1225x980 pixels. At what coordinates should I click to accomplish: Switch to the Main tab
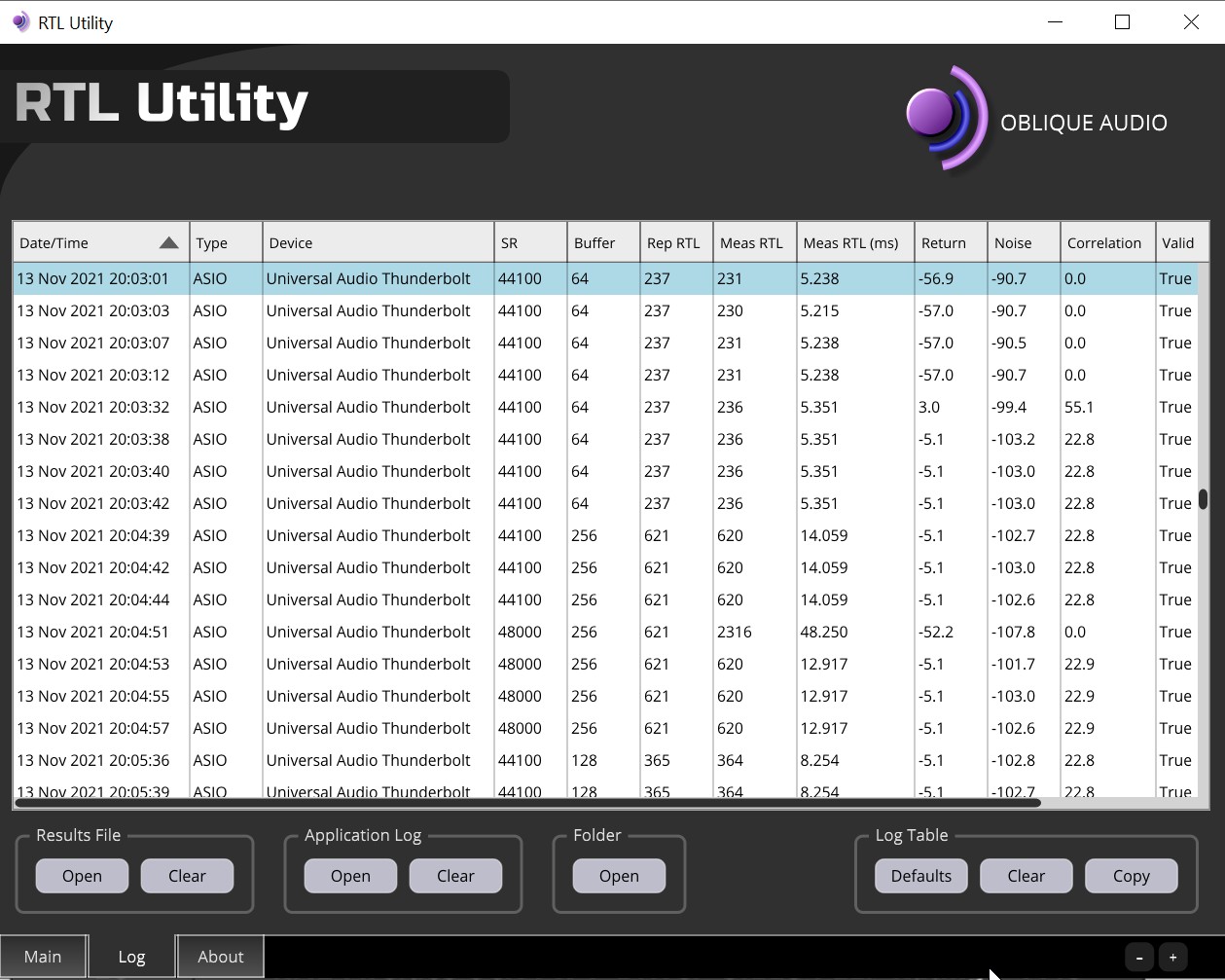tap(43, 957)
